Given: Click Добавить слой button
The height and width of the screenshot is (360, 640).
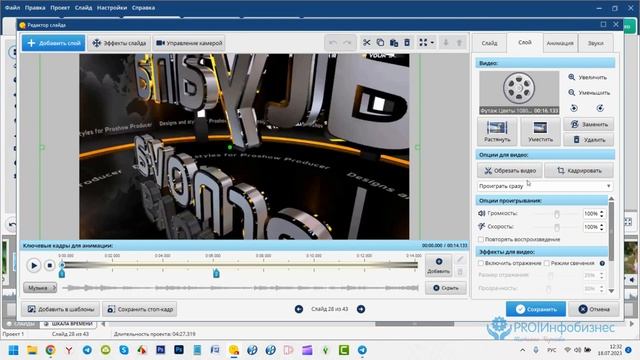Looking at the screenshot, I should click(53, 43).
